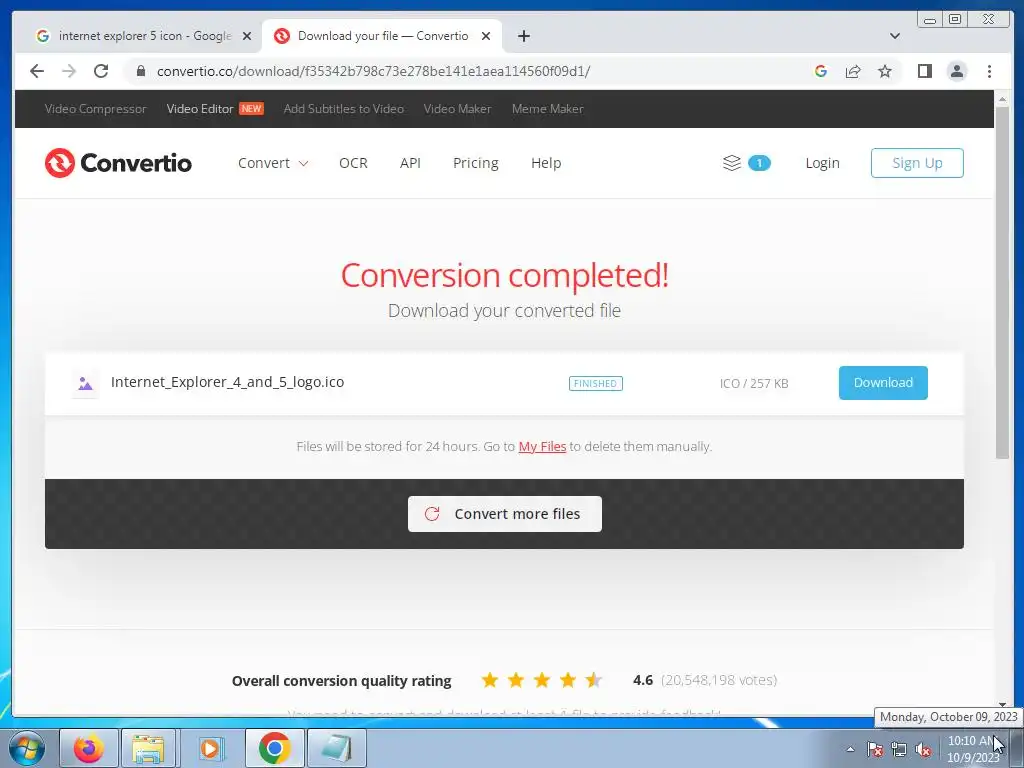
Task: Open the Help menu item
Action: [x=546, y=163]
